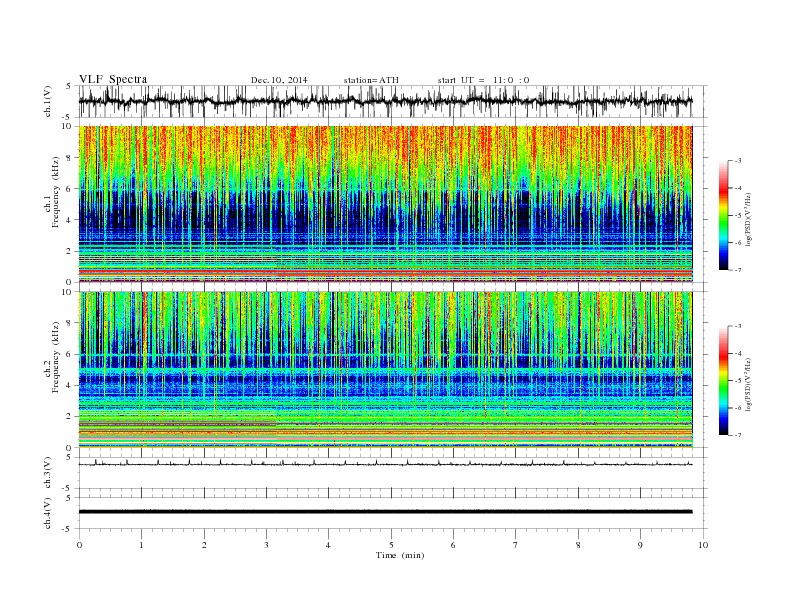Click the ch.3(V) axis label

(x=48, y=473)
